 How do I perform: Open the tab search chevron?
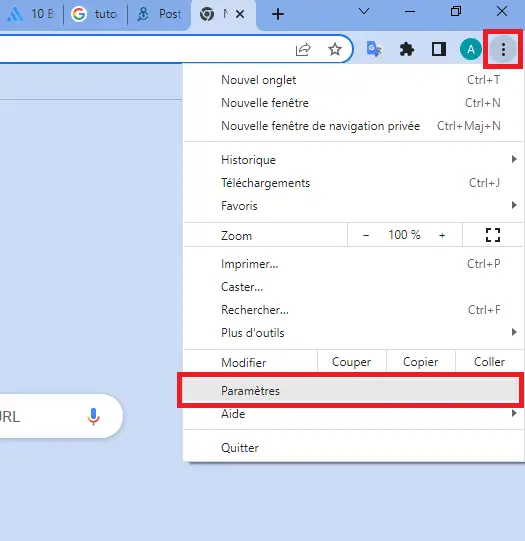tap(364, 12)
